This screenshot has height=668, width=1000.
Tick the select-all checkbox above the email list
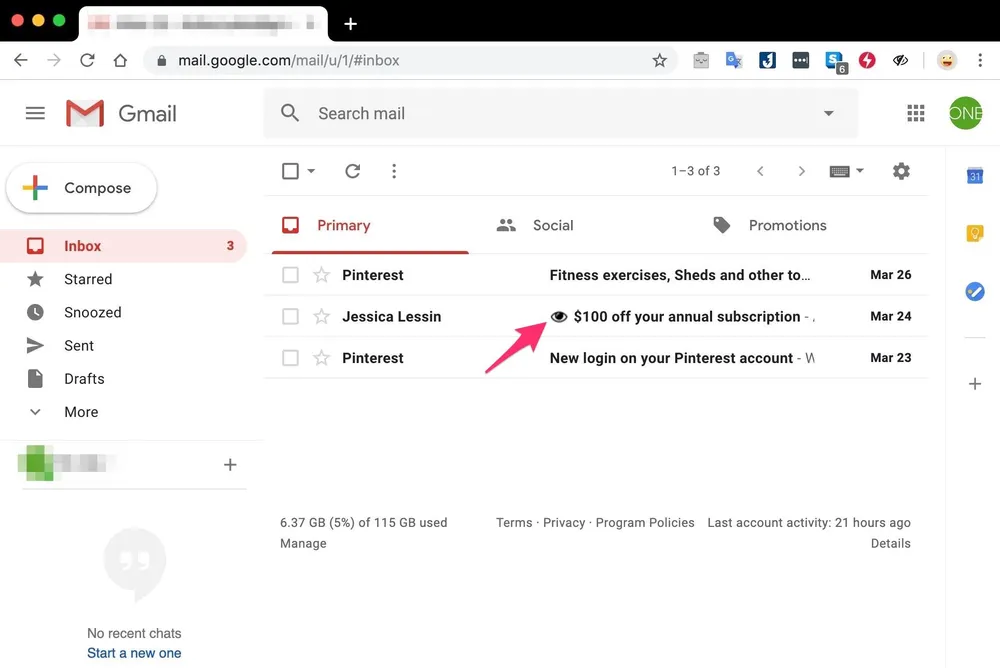[288, 171]
